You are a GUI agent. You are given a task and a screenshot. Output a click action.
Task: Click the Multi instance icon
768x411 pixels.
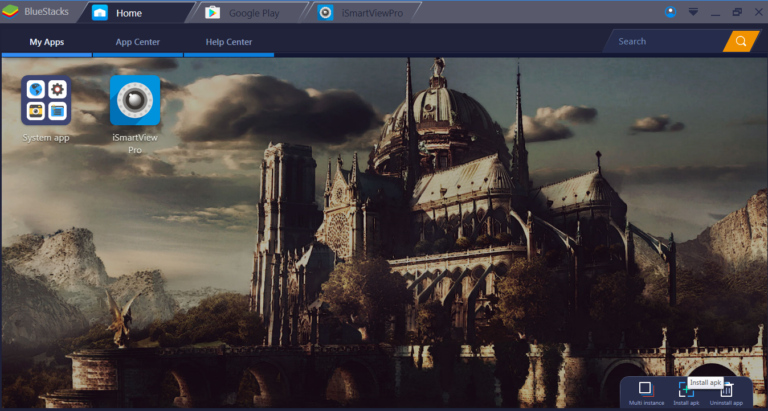[x=645, y=388]
